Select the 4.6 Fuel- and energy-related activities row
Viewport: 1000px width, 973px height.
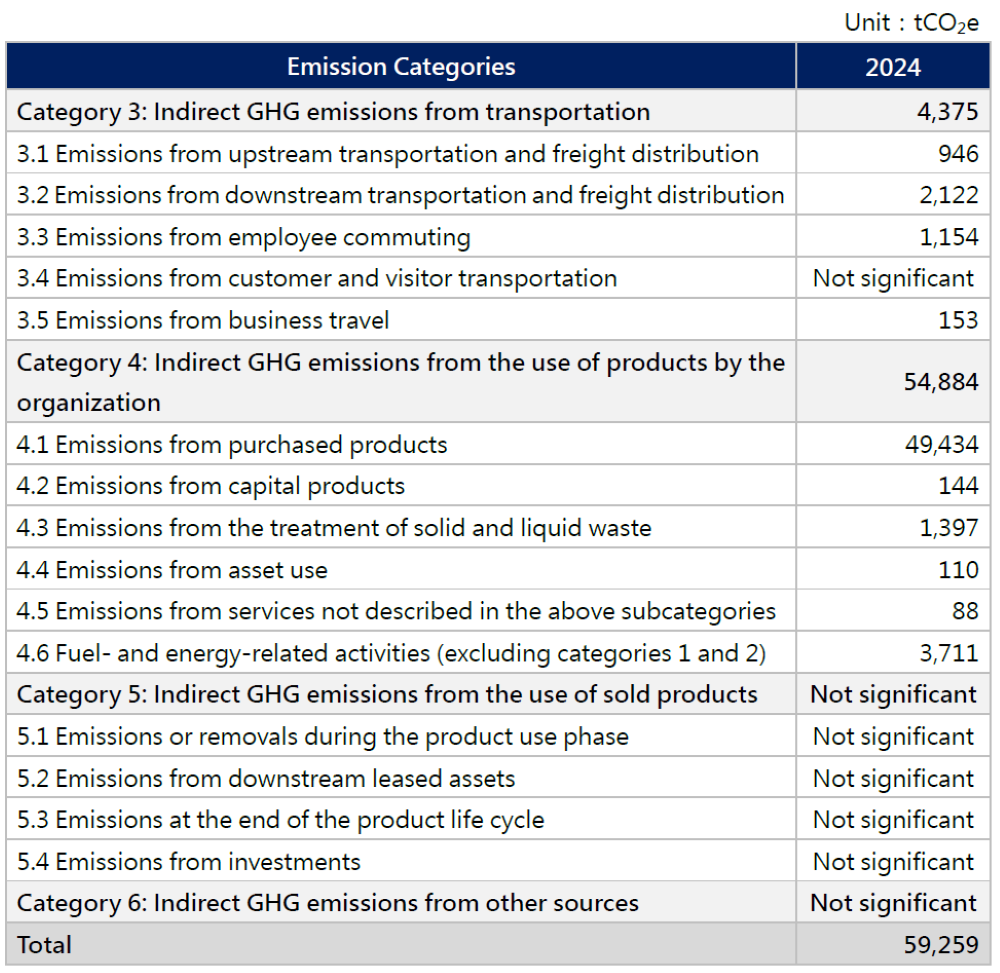point(391,654)
